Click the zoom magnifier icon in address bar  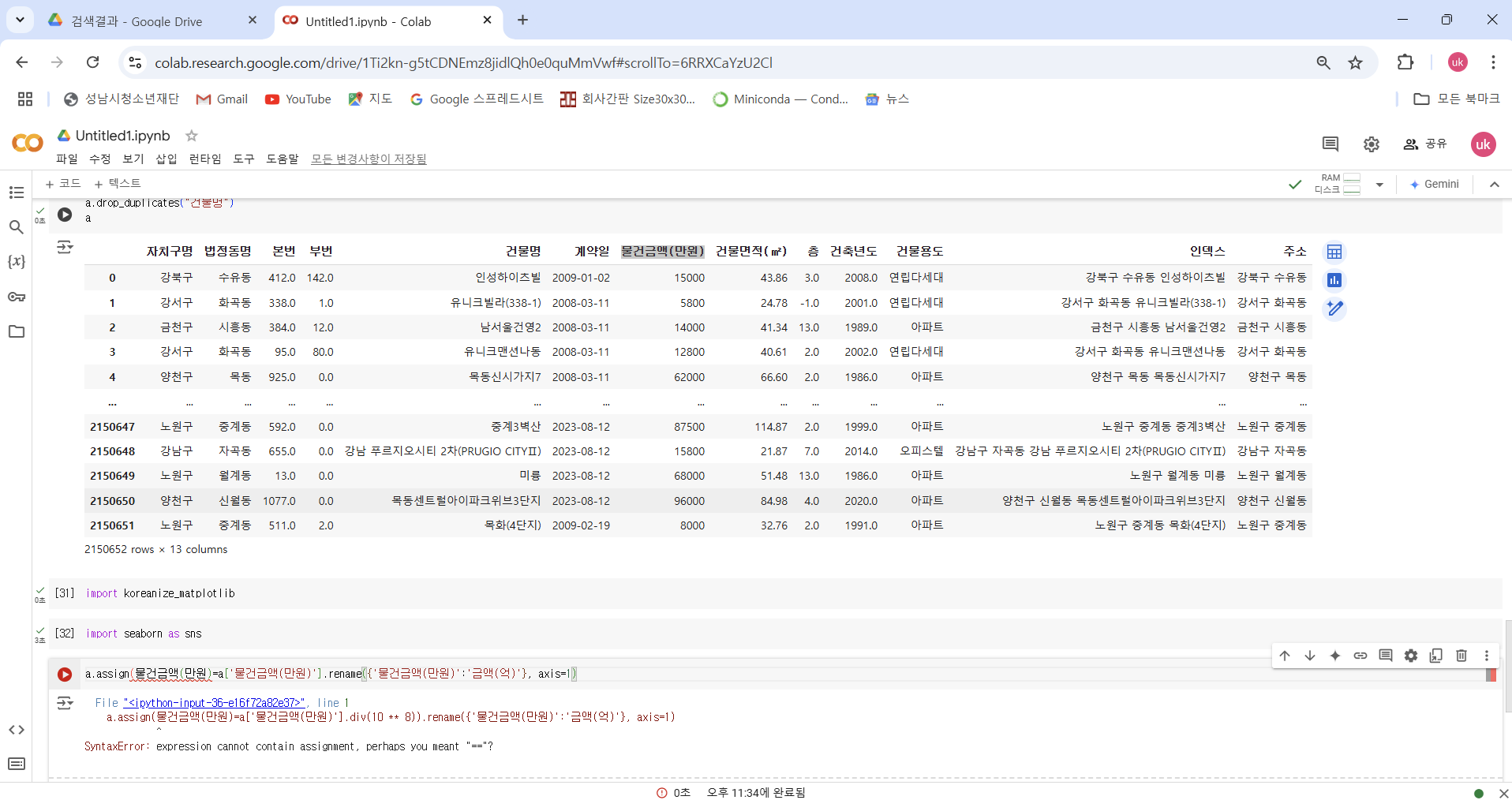[x=1323, y=62]
